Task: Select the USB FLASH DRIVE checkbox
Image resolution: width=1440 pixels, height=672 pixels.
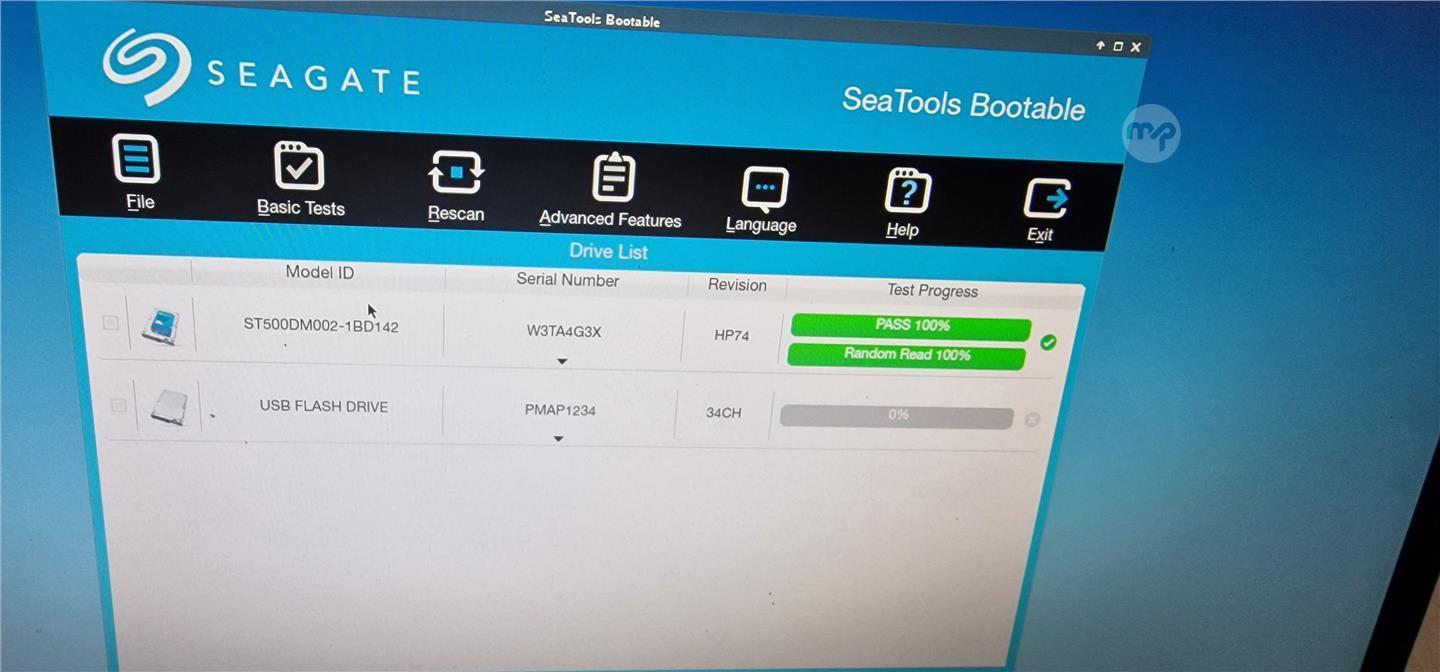Action: coord(118,405)
